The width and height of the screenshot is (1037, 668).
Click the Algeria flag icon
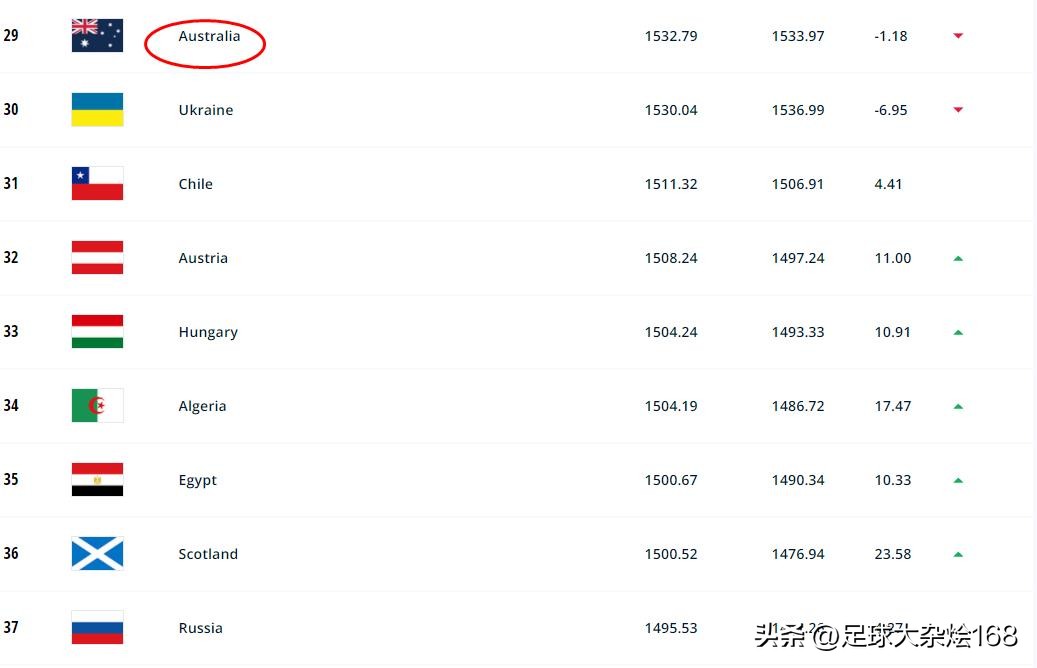click(x=97, y=406)
